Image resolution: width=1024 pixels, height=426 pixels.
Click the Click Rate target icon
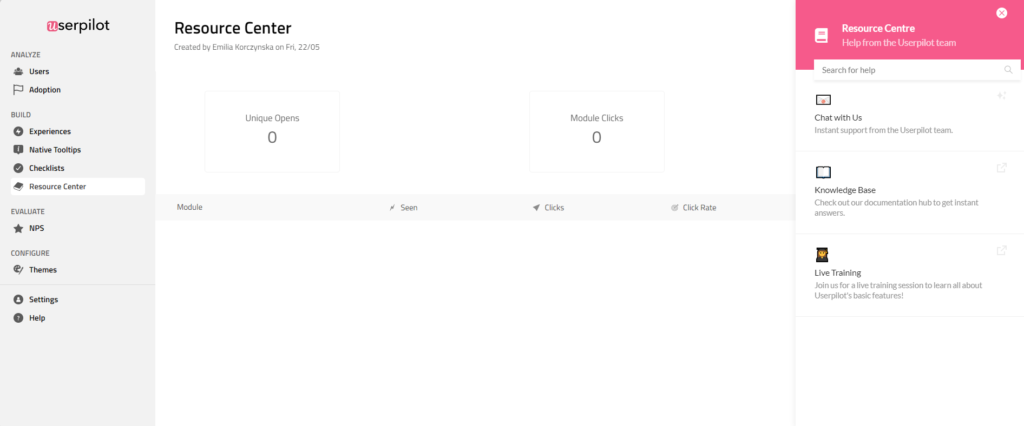(x=675, y=207)
